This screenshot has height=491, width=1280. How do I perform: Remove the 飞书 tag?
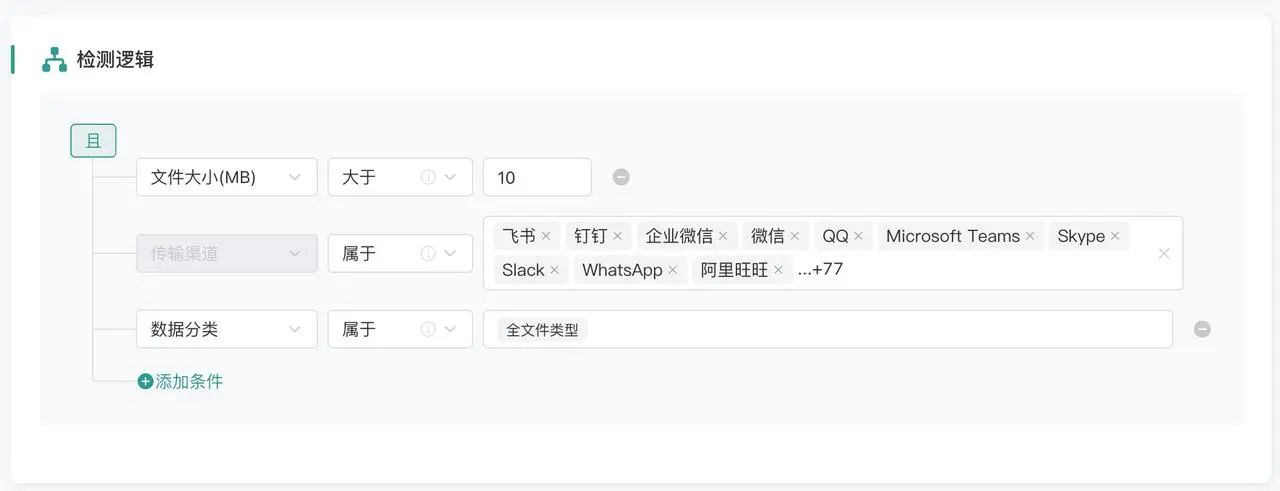(x=546, y=236)
